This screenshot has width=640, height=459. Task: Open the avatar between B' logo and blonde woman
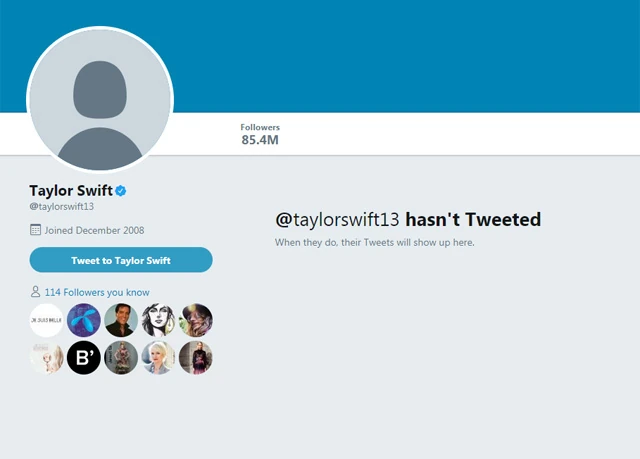click(x=121, y=357)
